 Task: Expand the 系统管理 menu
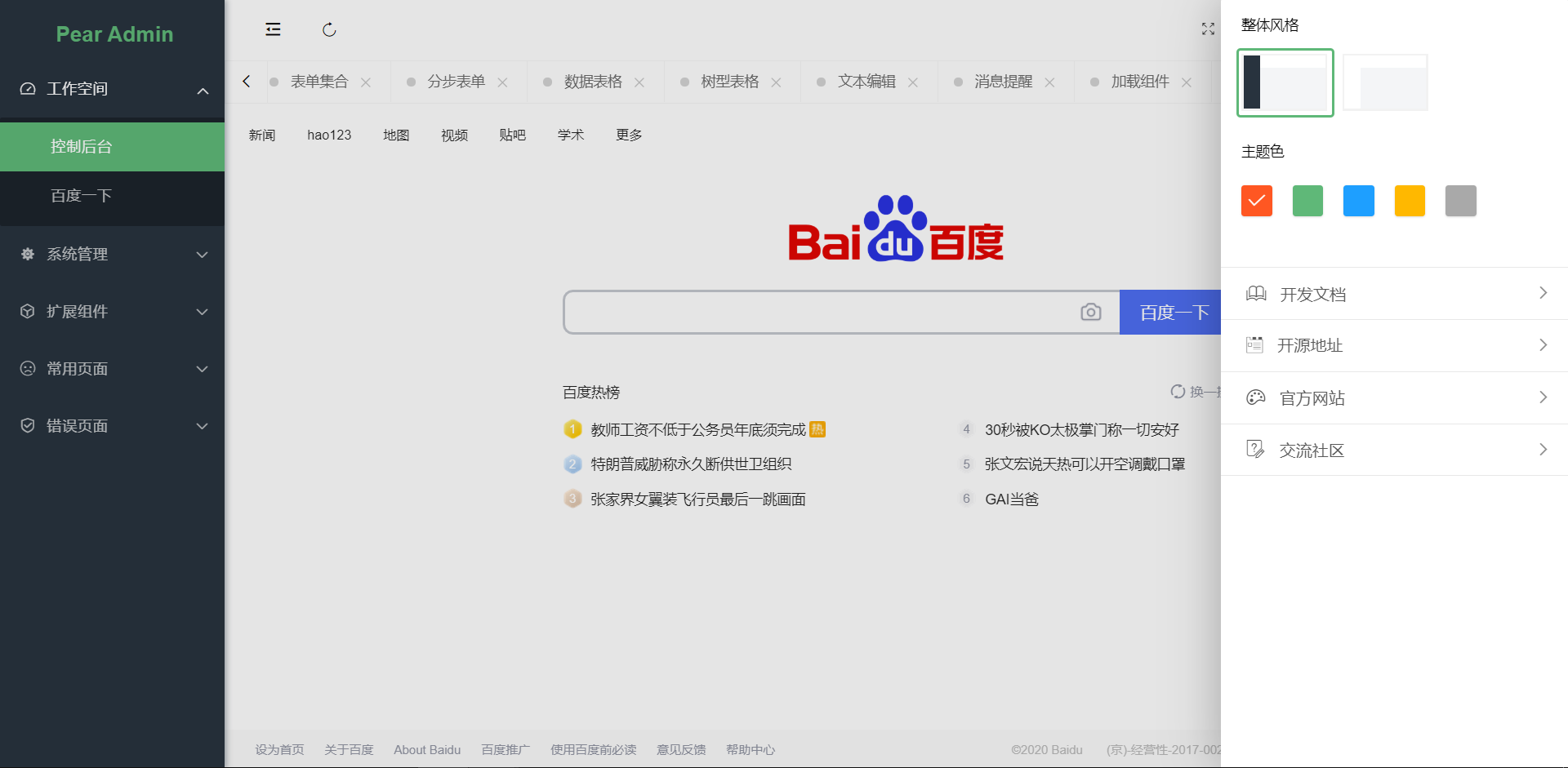(x=203, y=255)
